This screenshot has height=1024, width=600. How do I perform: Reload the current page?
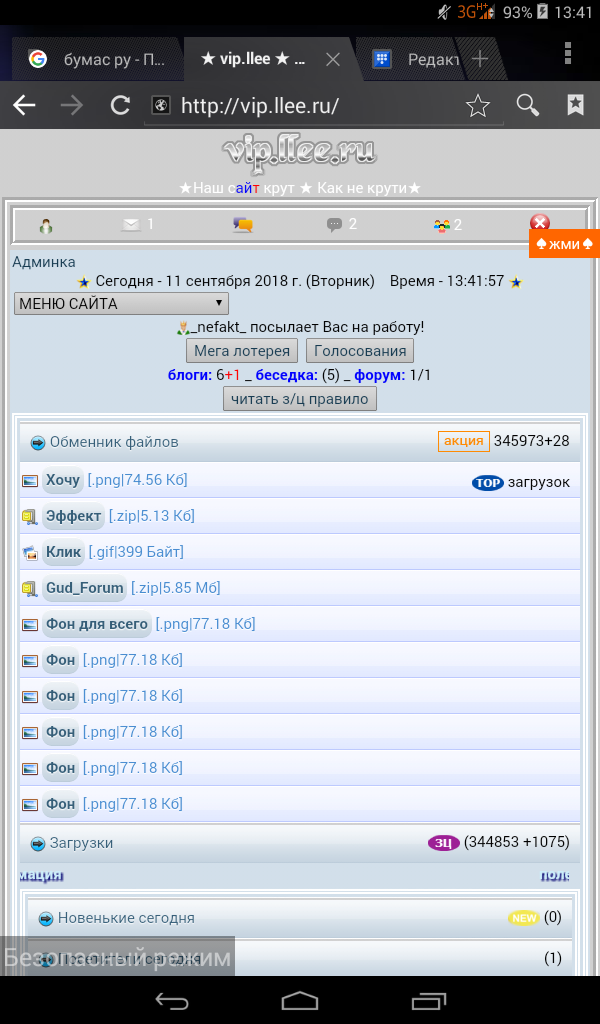click(x=120, y=106)
